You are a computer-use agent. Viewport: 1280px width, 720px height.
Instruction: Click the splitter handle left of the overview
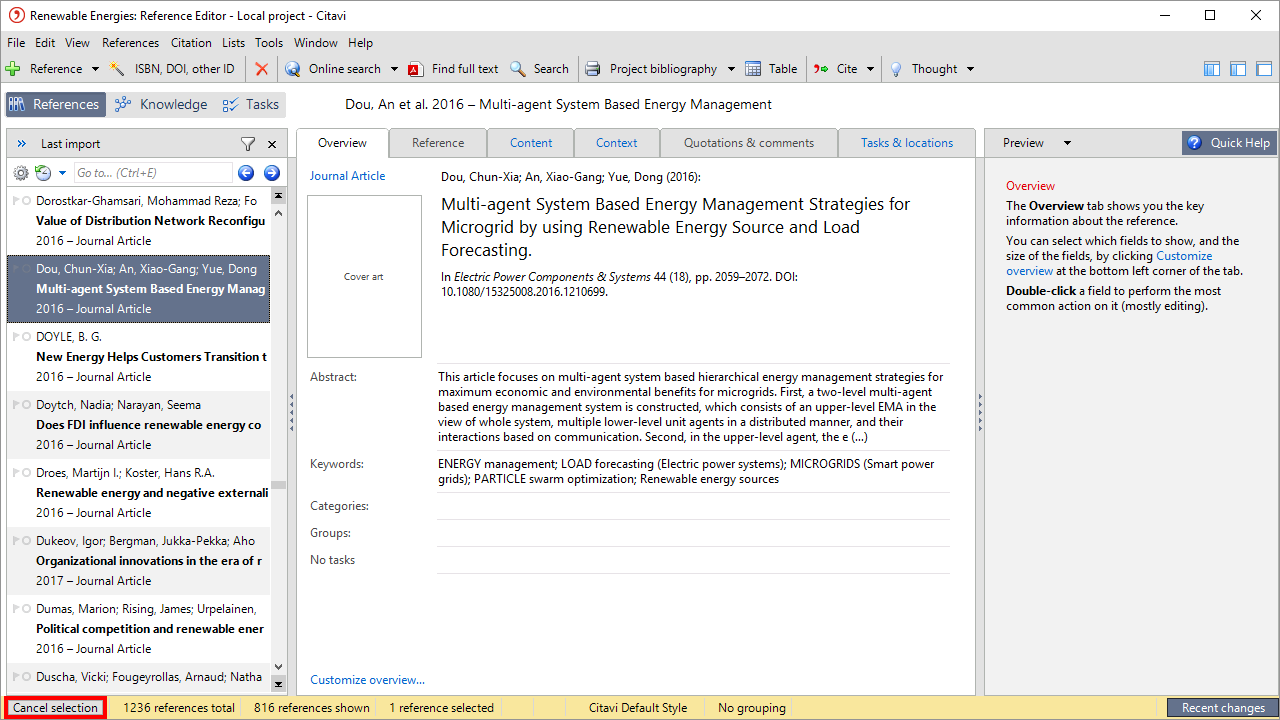291,412
